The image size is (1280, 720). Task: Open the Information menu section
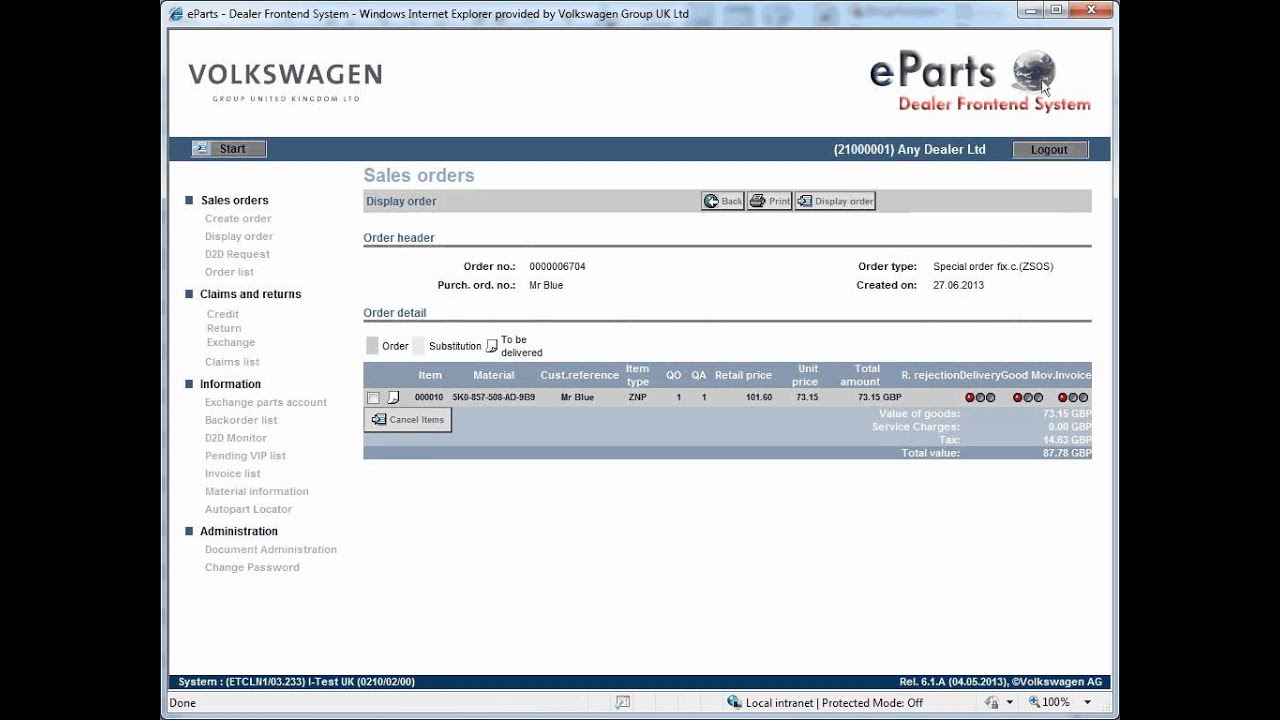[x=230, y=384]
